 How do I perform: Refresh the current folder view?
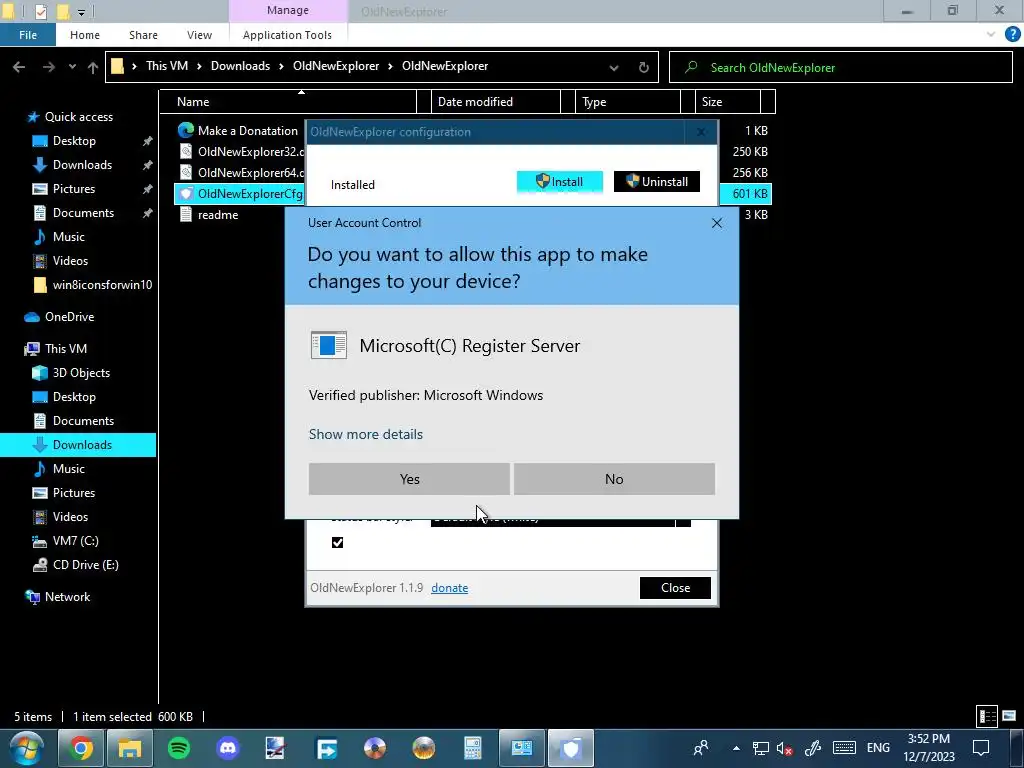643,67
